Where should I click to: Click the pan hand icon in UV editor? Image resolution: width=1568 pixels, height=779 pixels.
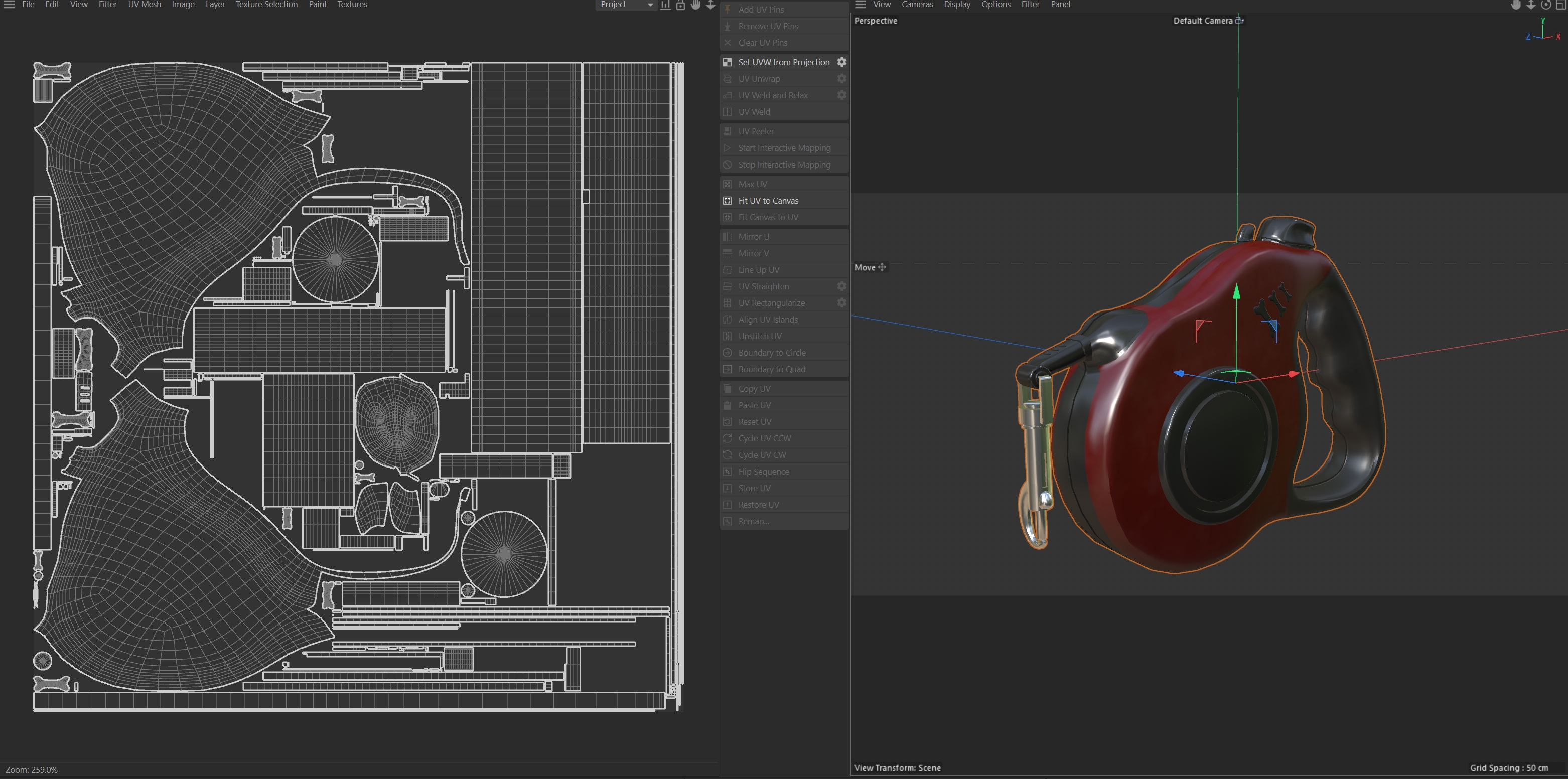point(696,5)
